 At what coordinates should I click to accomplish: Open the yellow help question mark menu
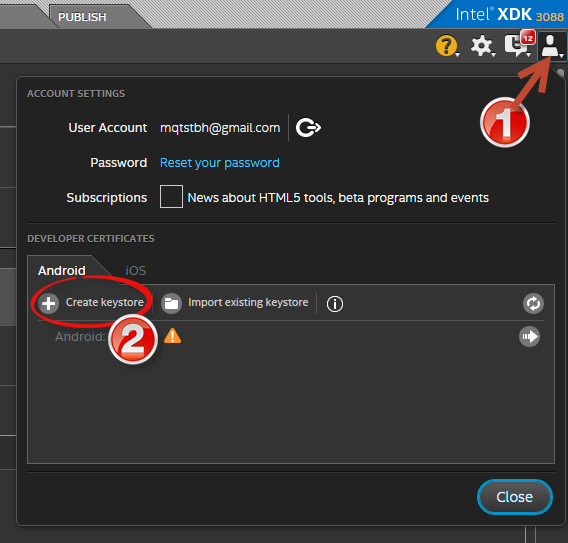coord(447,46)
